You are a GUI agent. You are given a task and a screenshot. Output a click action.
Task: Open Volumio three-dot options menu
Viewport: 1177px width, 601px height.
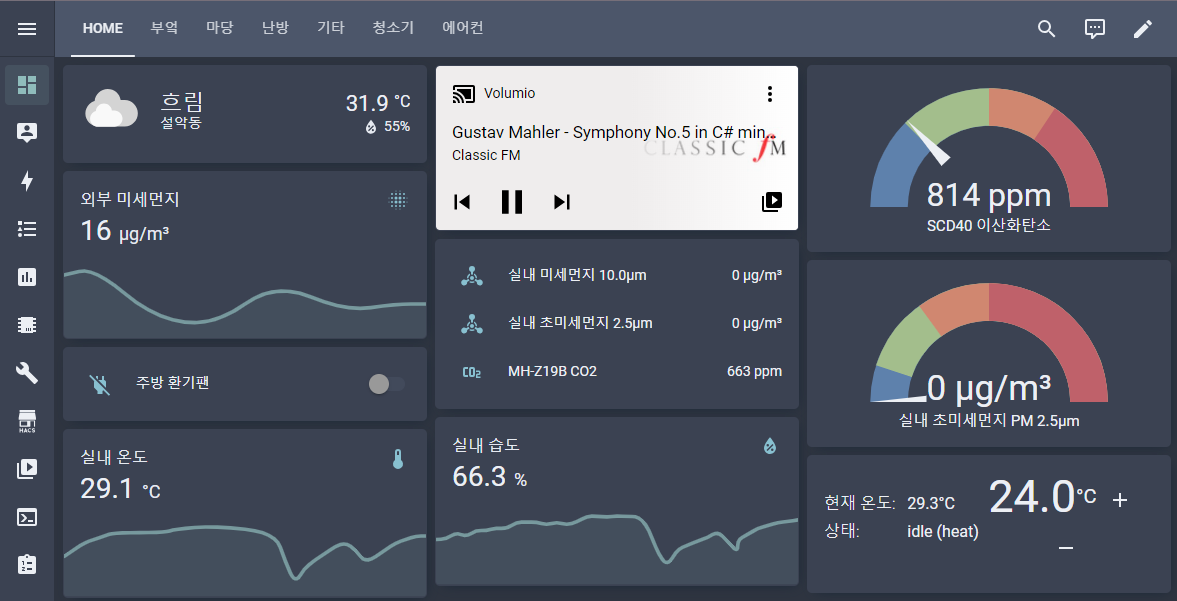(x=769, y=94)
